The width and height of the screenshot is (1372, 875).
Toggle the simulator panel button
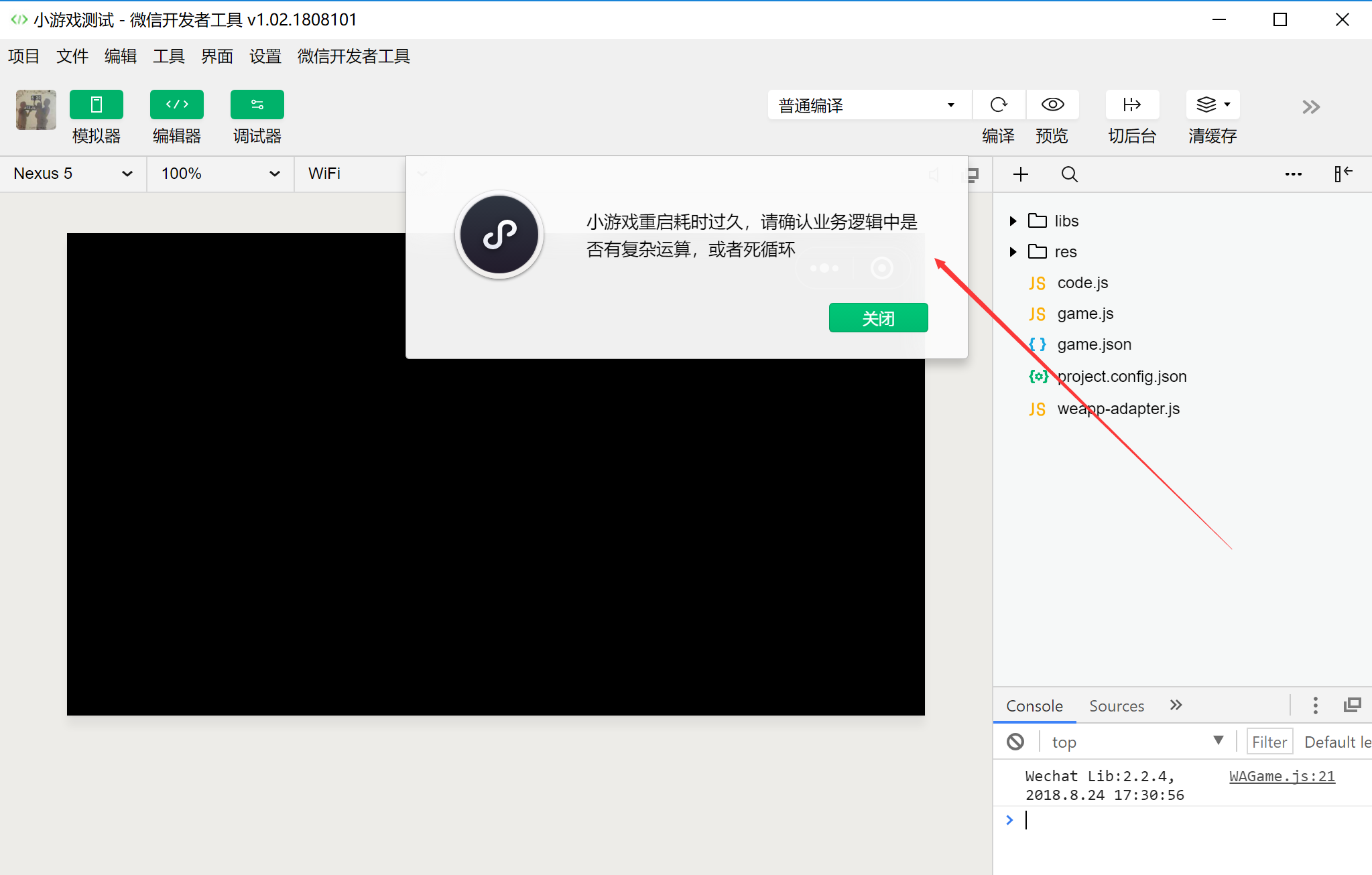96,105
